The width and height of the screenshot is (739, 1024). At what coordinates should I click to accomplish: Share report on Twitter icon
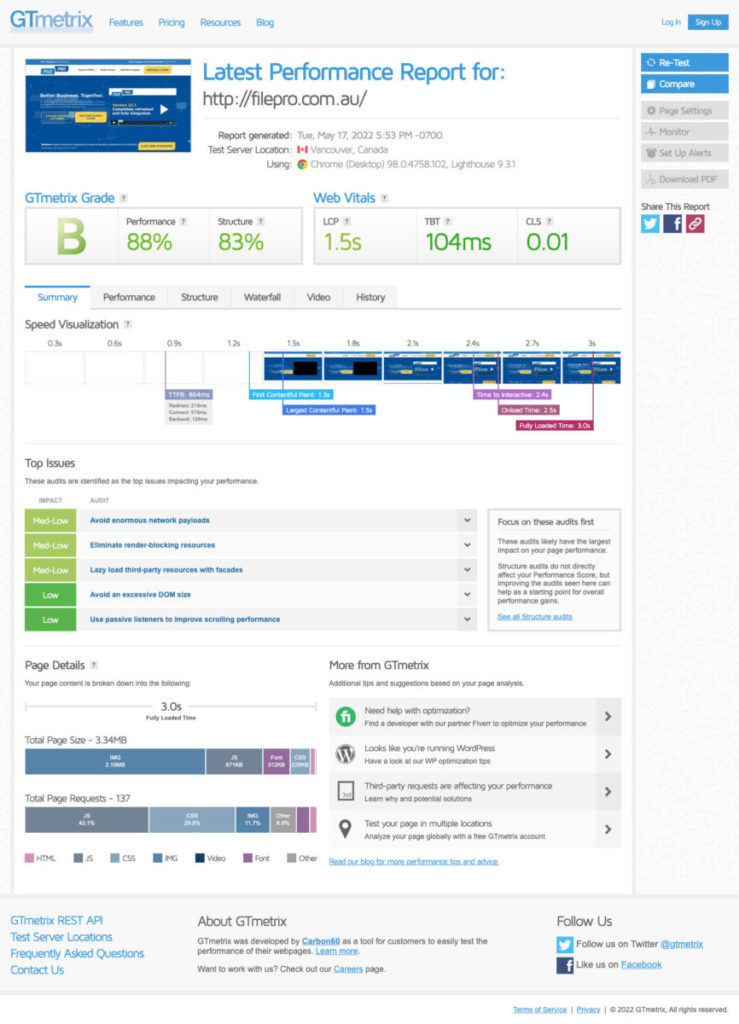(x=650, y=223)
